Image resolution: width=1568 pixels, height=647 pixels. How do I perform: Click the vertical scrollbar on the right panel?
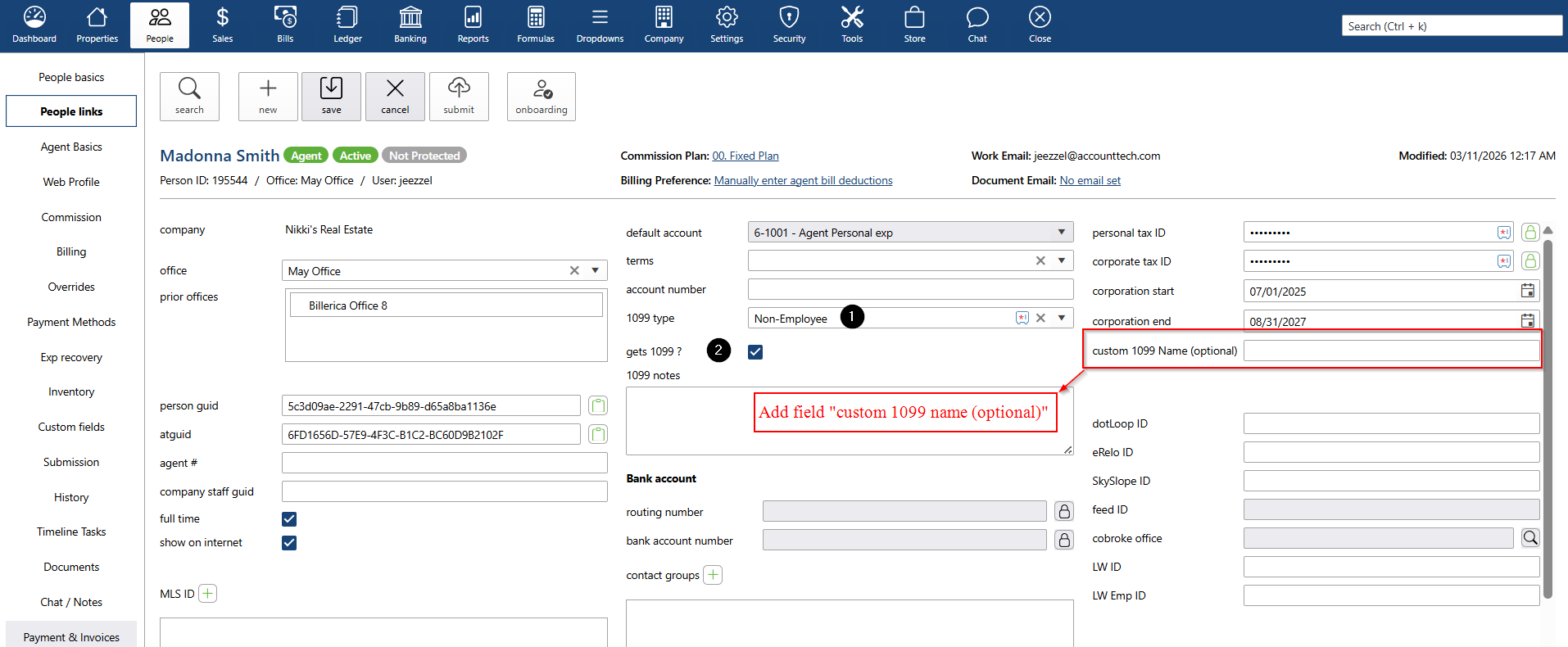[x=1548, y=409]
